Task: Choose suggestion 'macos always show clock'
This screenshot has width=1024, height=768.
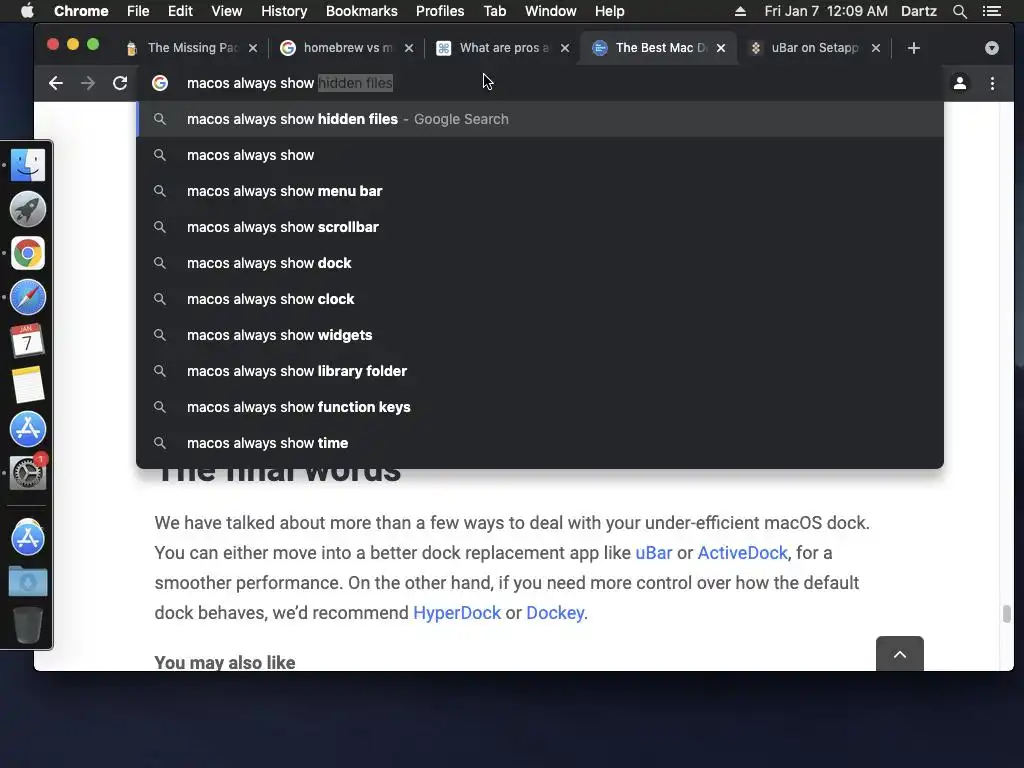Action: [x=539, y=298]
